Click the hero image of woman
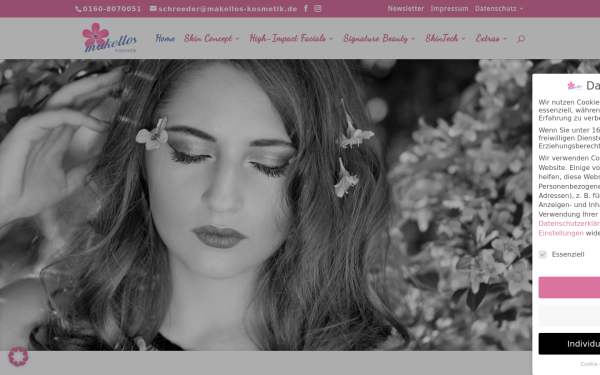This screenshot has width=600, height=375. [266, 205]
